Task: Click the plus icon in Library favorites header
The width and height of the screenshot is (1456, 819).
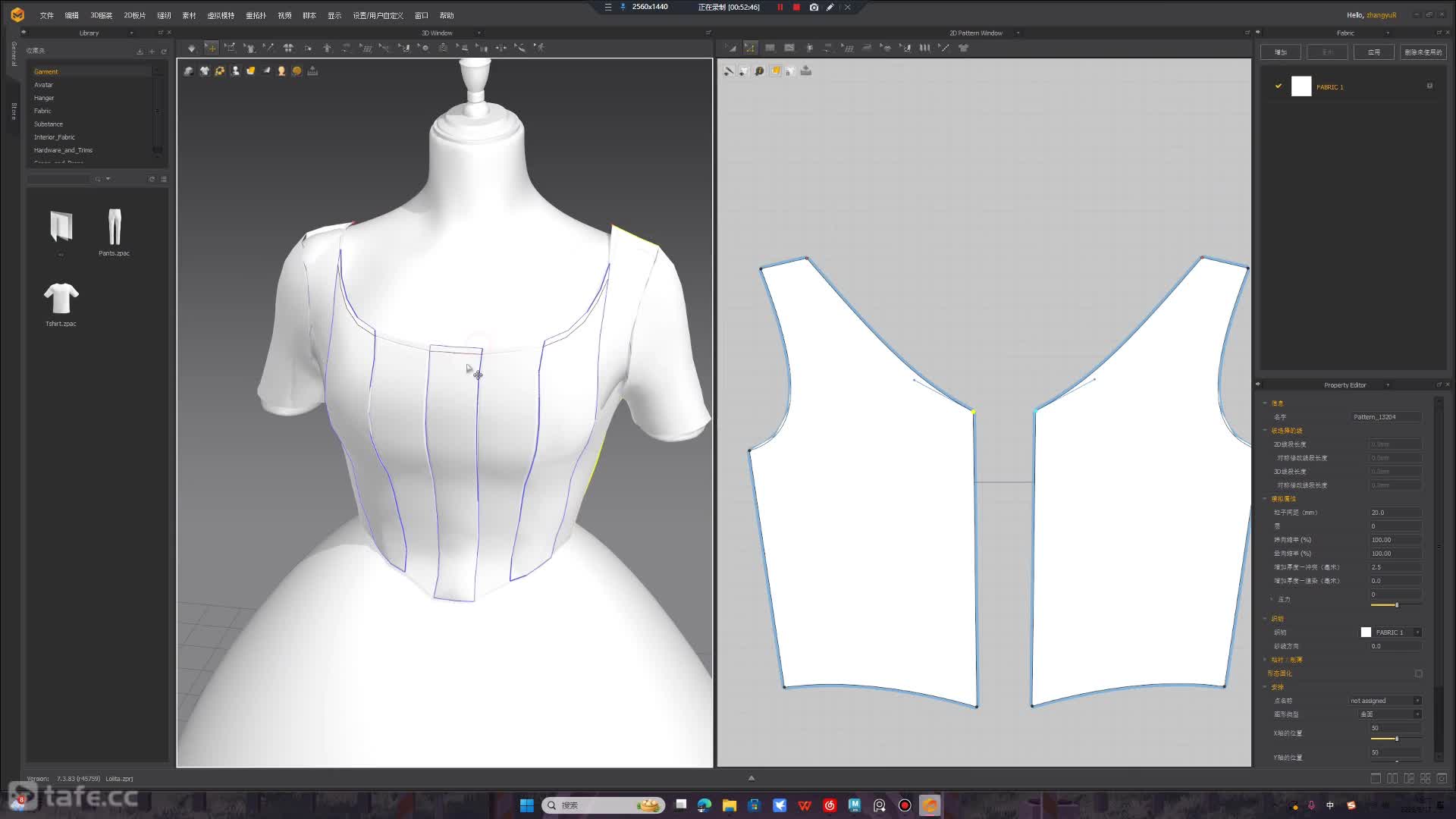Action: point(152,52)
